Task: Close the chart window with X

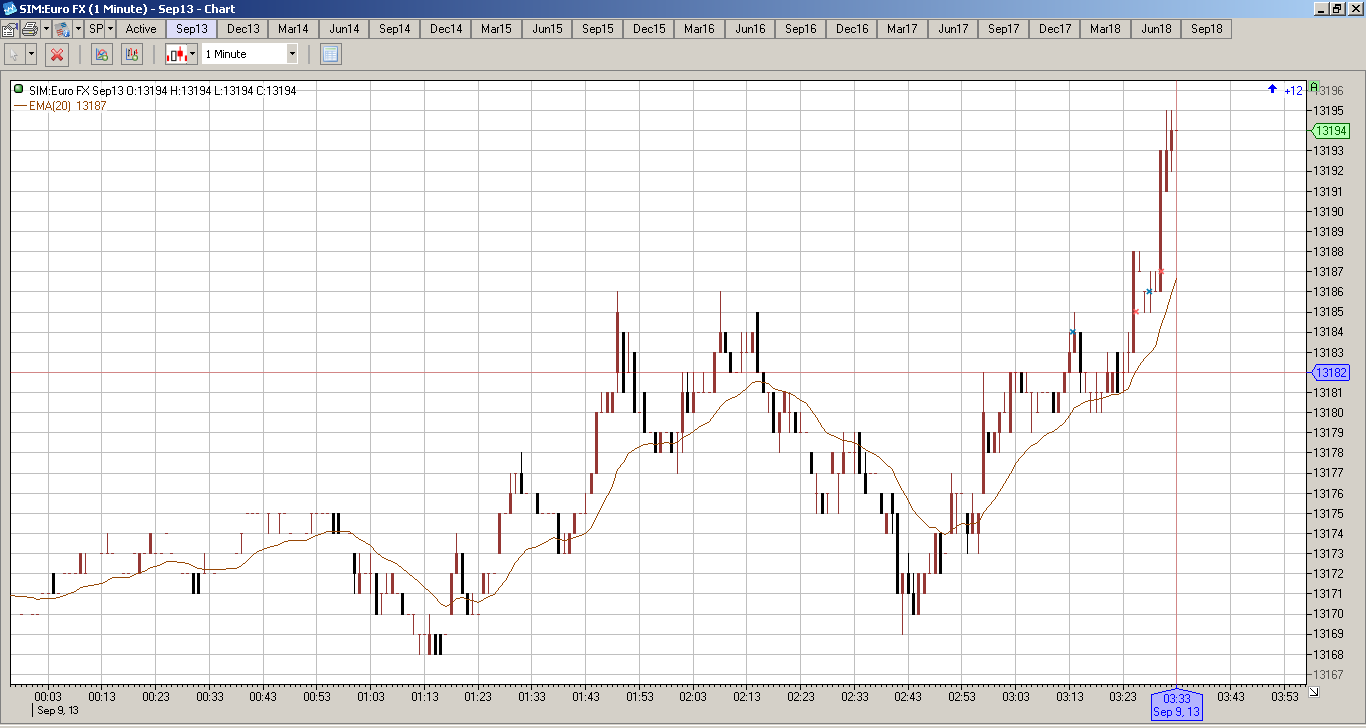Action: 1355,9
